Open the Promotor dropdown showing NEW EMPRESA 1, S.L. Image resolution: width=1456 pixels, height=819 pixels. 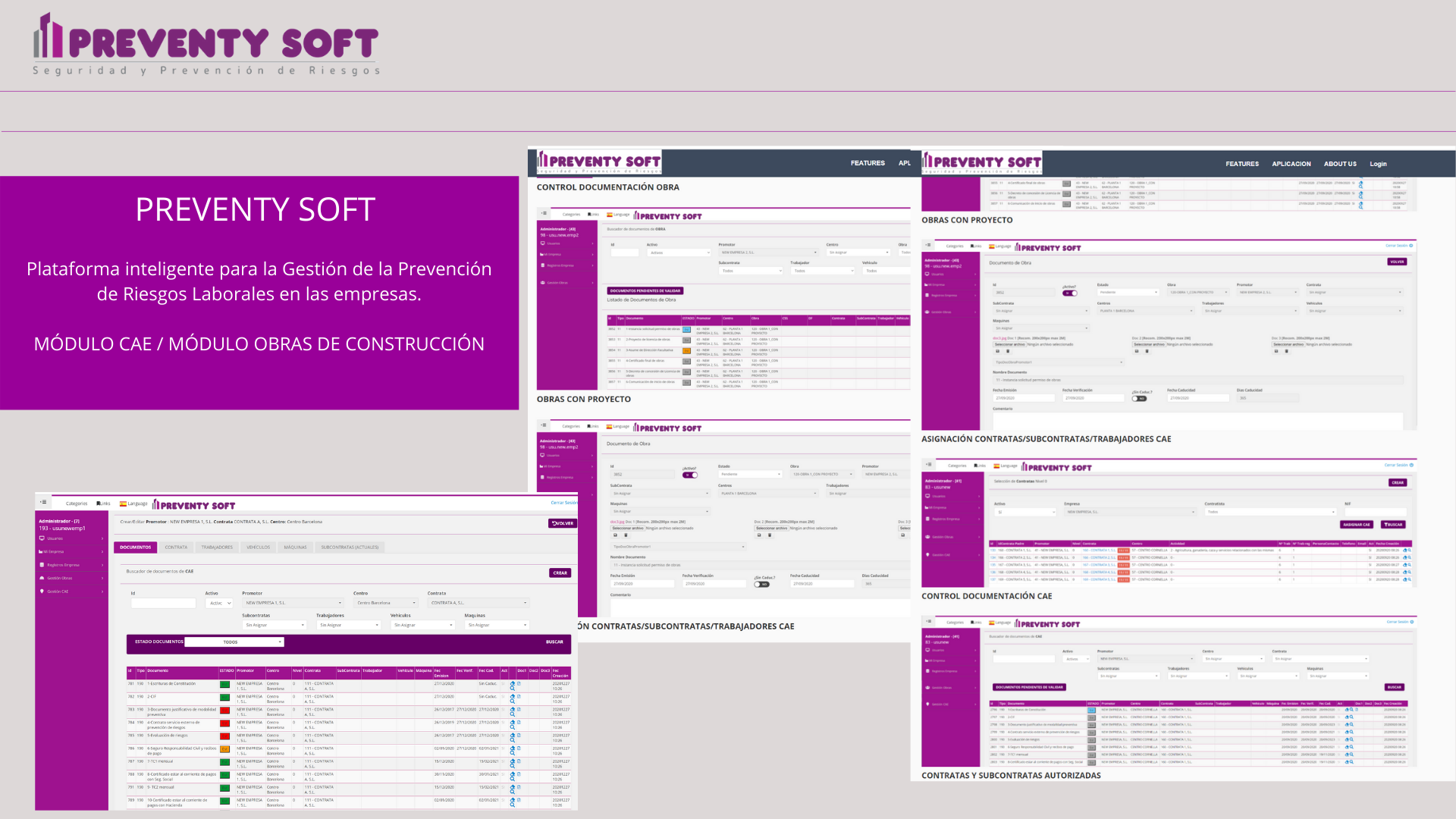293,603
